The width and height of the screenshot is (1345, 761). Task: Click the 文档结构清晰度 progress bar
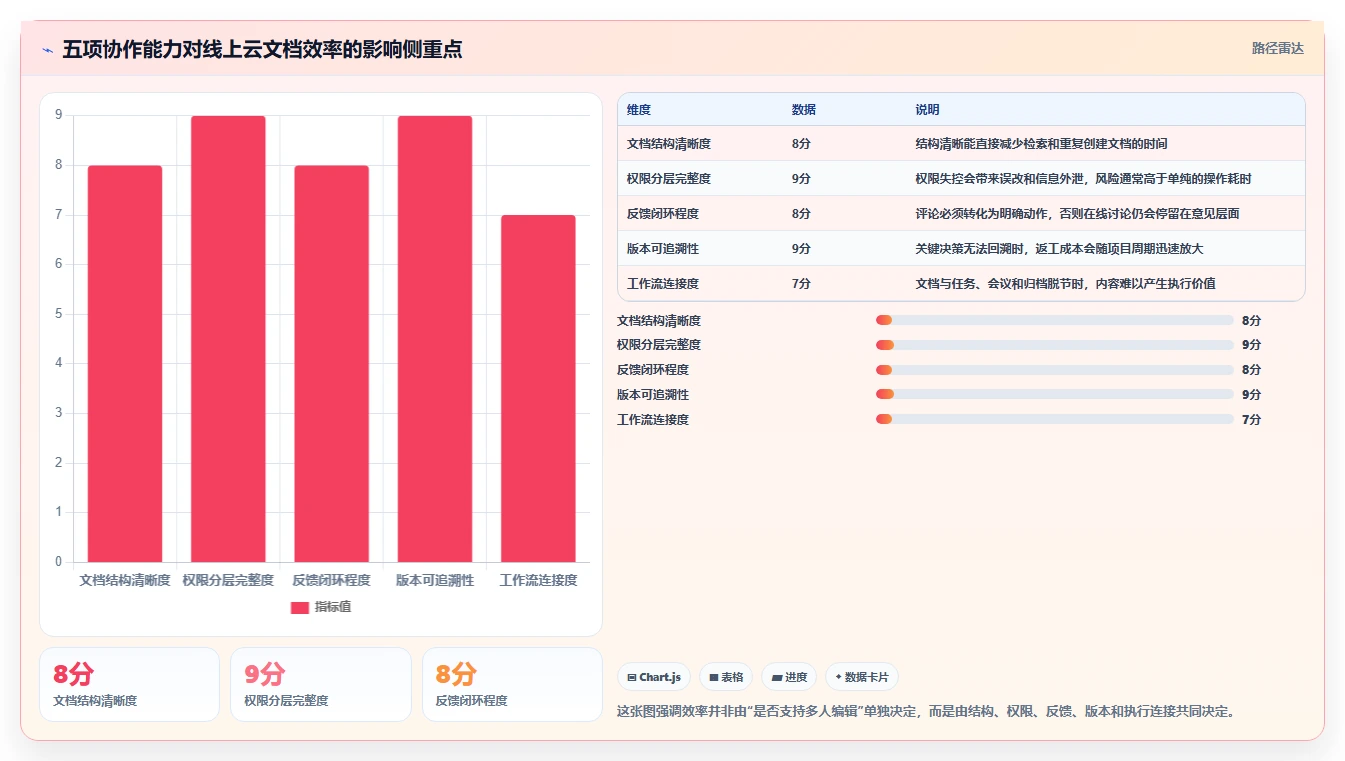click(1054, 320)
